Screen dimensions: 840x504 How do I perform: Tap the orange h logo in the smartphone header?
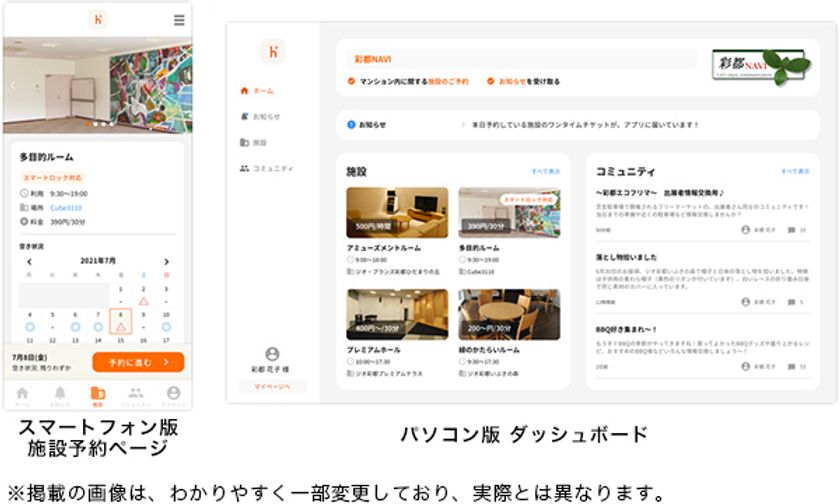pyautogui.click(x=98, y=20)
